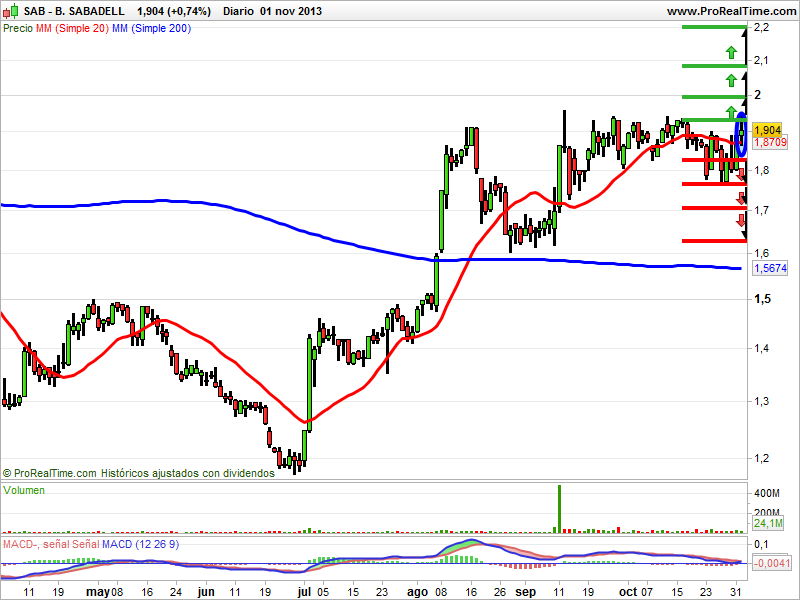Image resolution: width=800 pixels, height=600 pixels.
Task: Select the 'SAB - B. SABADELL' chart title
Action: (74, 11)
